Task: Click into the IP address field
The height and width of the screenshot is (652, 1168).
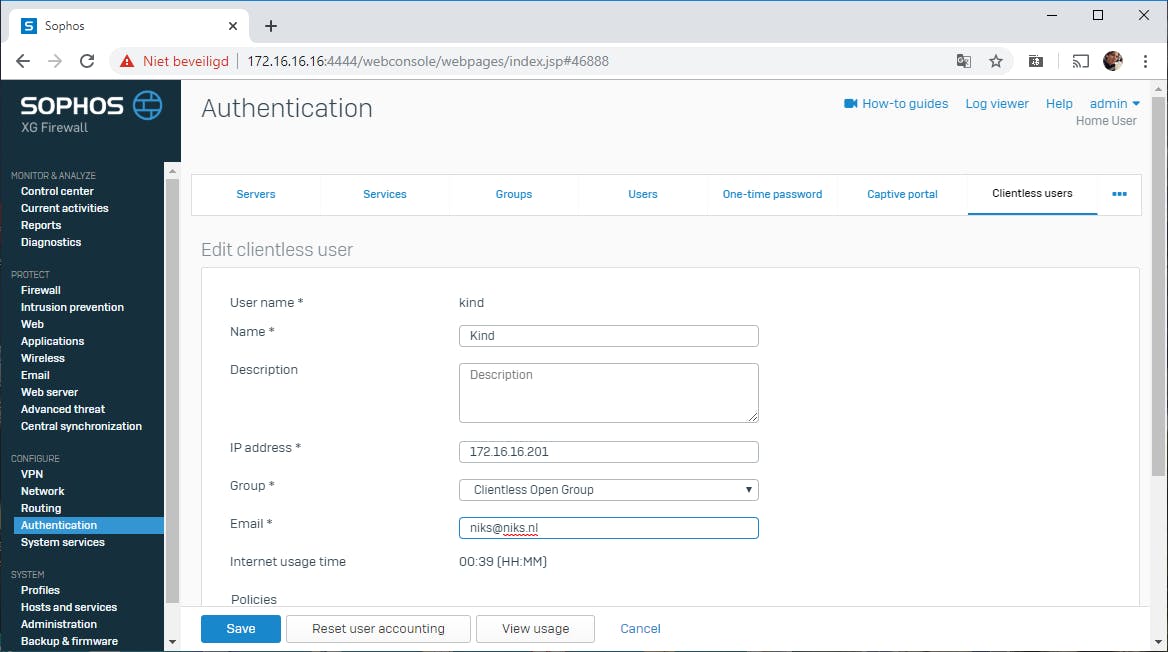Action: 608,452
